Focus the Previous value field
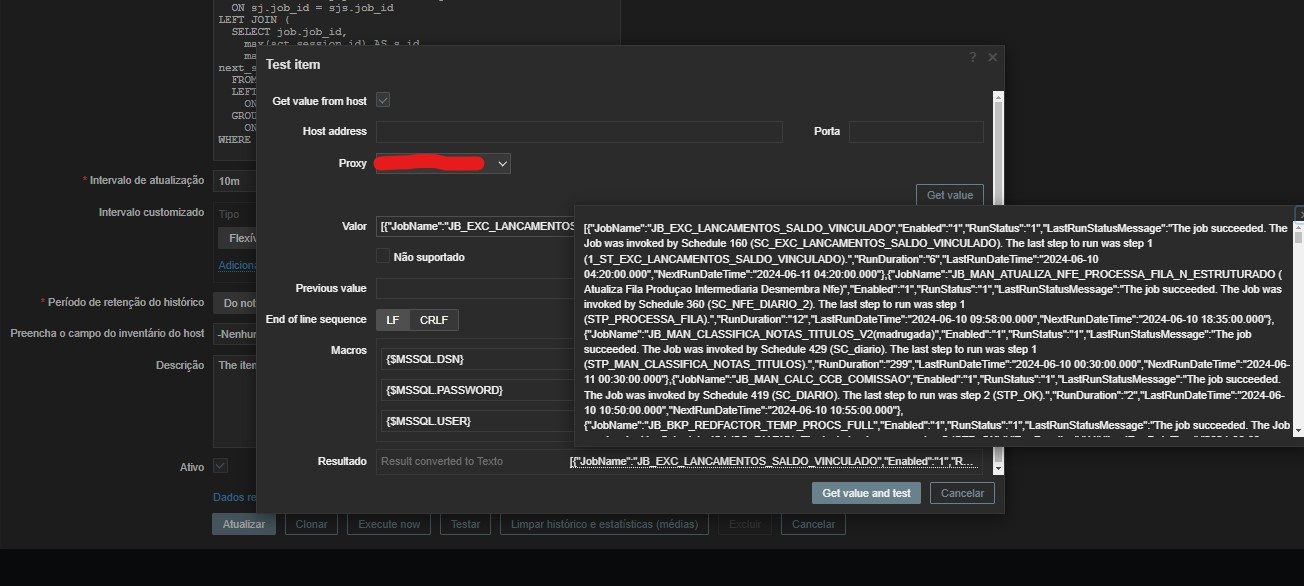Image resolution: width=1304 pixels, height=586 pixels. tap(475, 288)
